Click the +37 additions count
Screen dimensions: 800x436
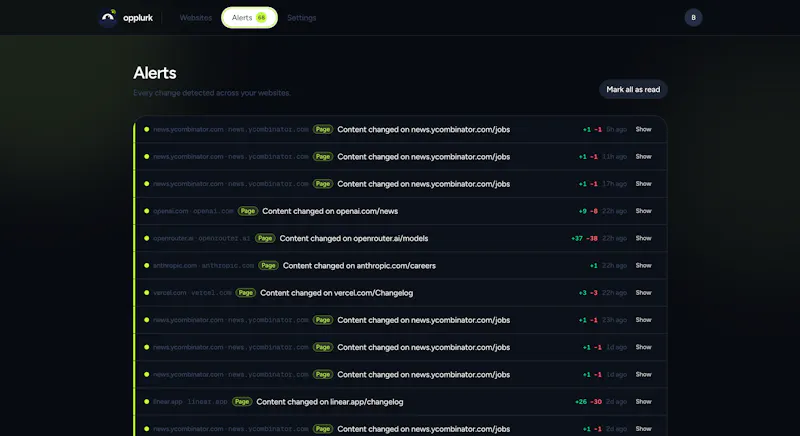(577, 238)
